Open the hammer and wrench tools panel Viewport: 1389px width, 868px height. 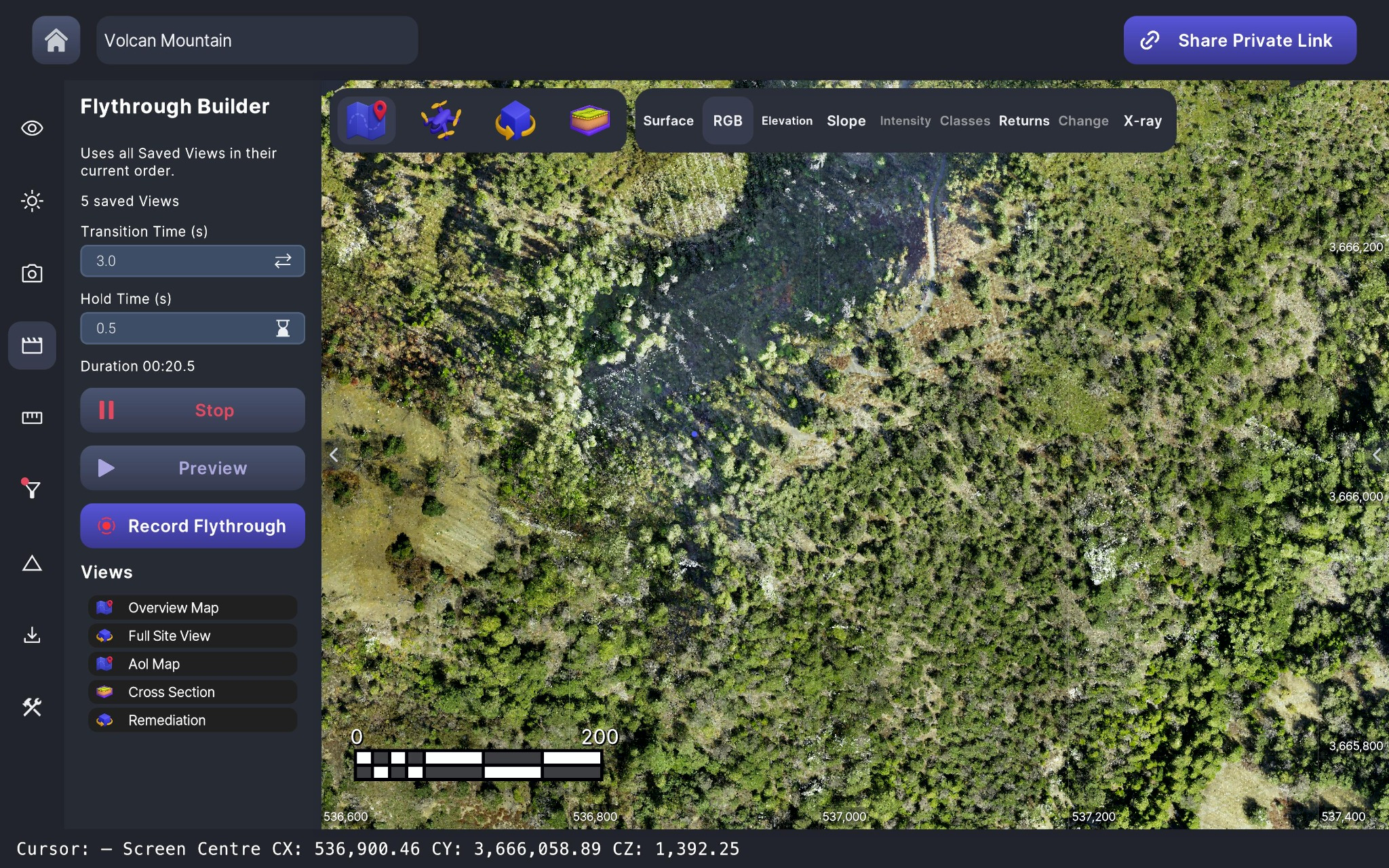(x=32, y=707)
